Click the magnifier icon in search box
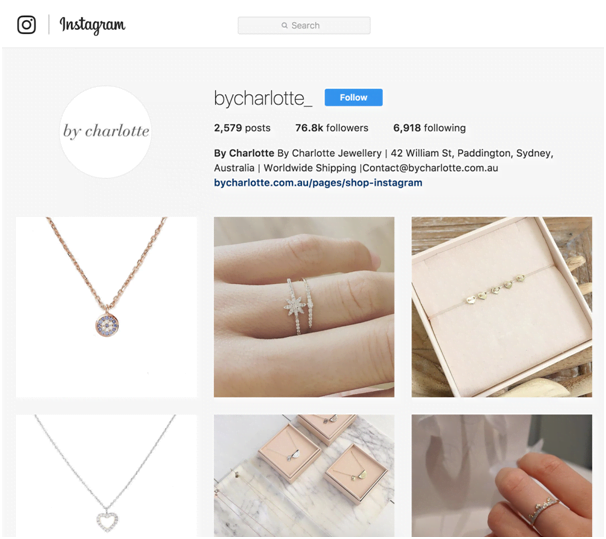Image resolution: width=606 pixels, height=539 pixels. click(x=284, y=26)
